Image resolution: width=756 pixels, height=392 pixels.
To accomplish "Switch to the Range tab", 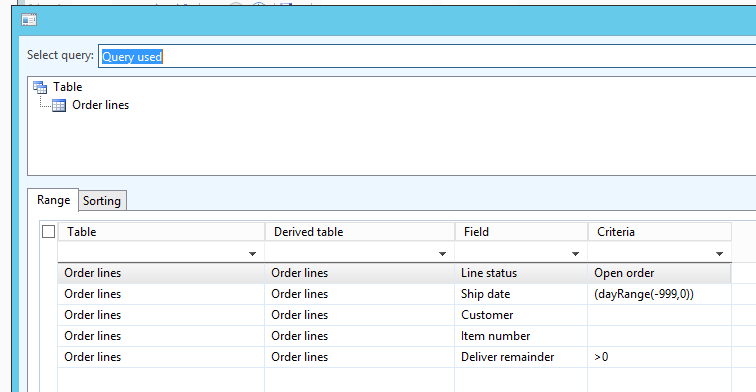I will (x=53, y=200).
